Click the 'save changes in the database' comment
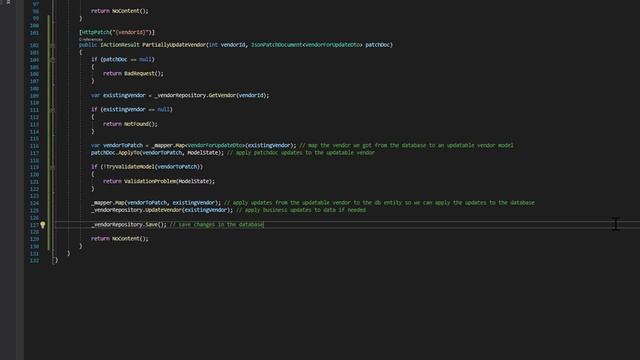The image size is (640, 360). pyautogui.click(x=217, y=225)
